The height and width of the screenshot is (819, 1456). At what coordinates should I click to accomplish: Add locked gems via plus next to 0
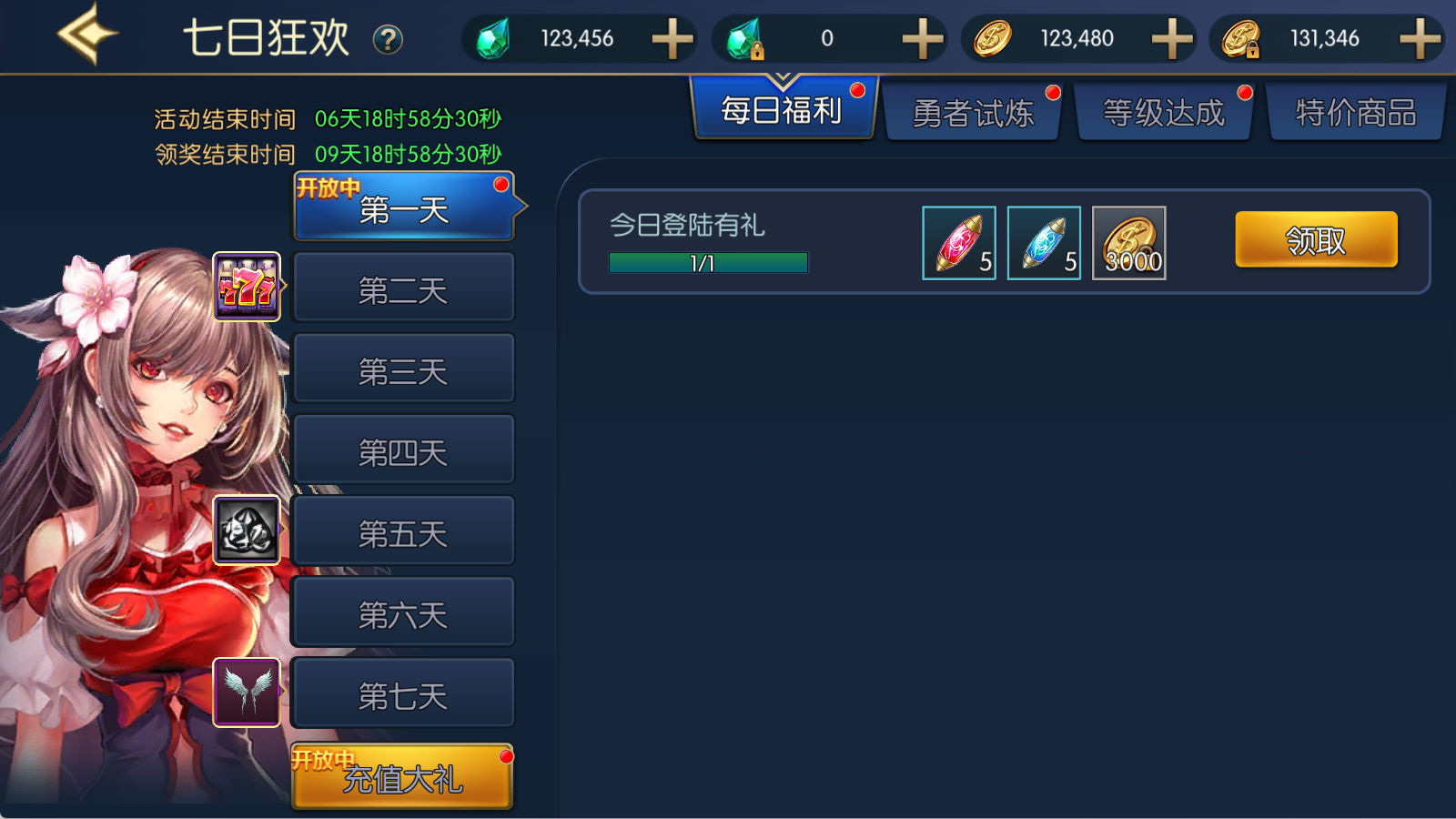point(922,39)
